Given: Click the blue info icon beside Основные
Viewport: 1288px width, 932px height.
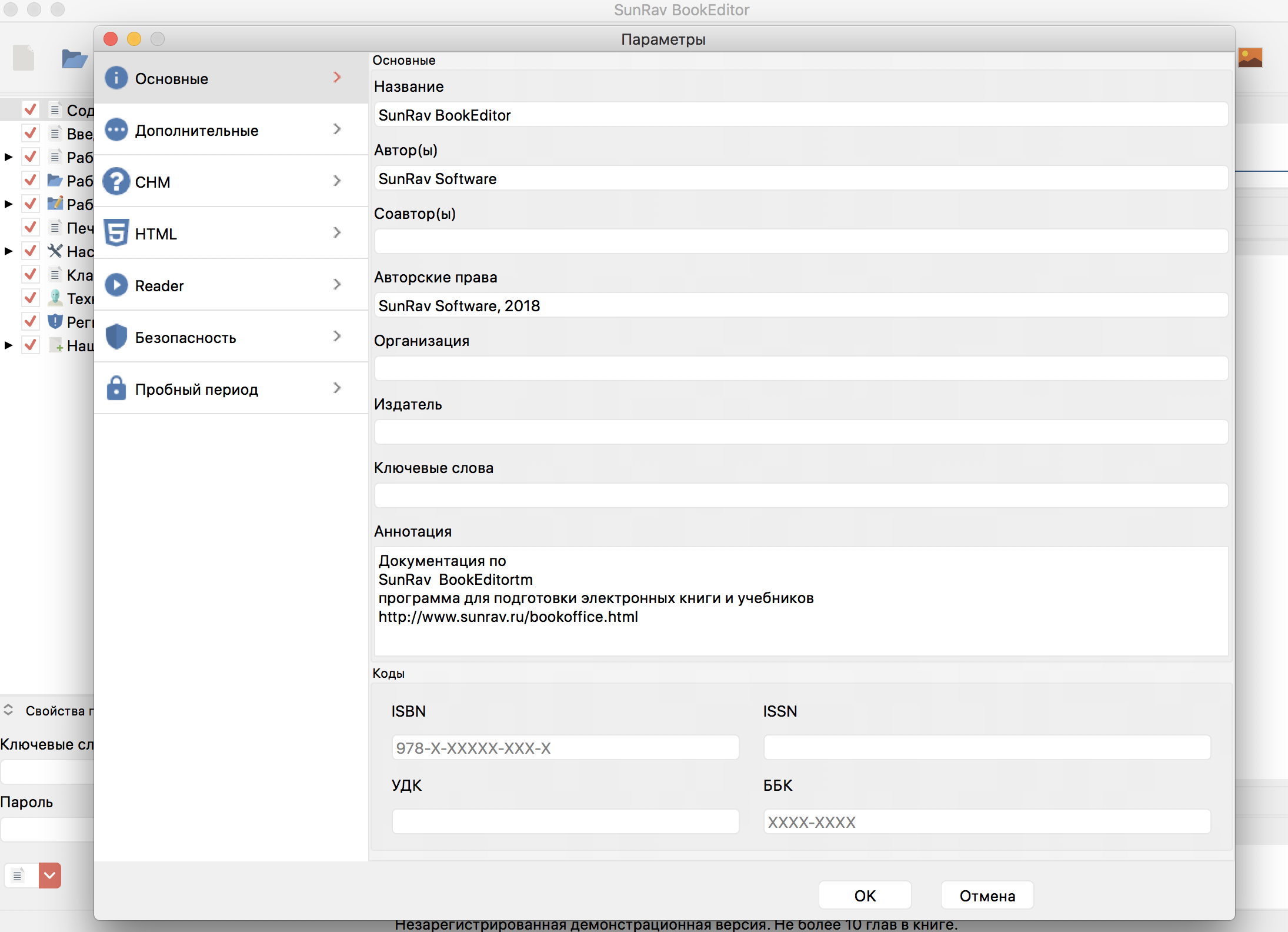Looking at the screenshot, I should [x=116, y=78].
